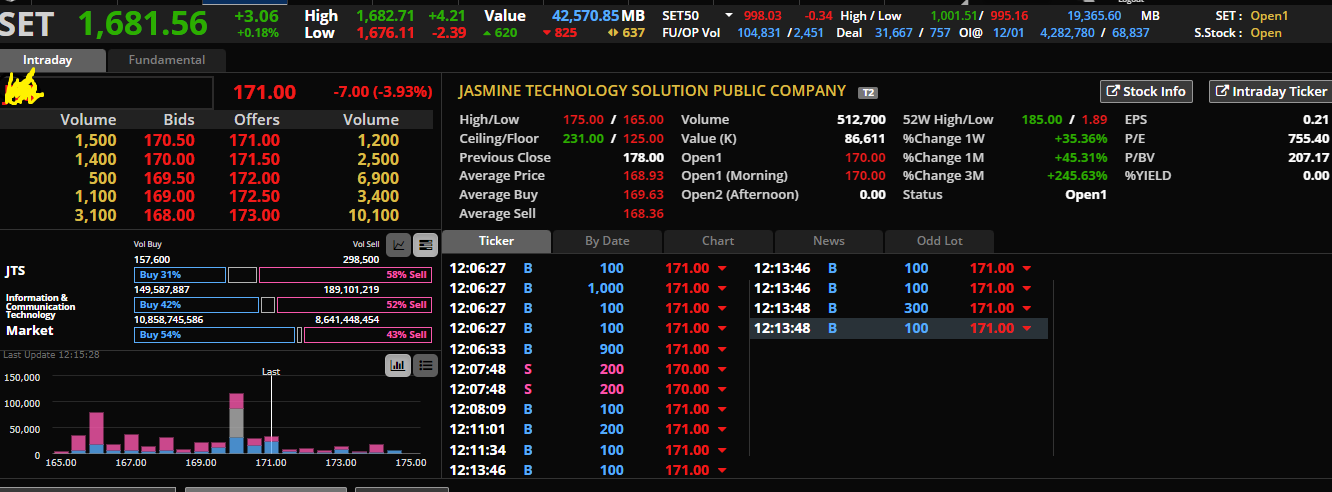
Task: Click the P/E value 755.40
Action: tap(1308, 138)
